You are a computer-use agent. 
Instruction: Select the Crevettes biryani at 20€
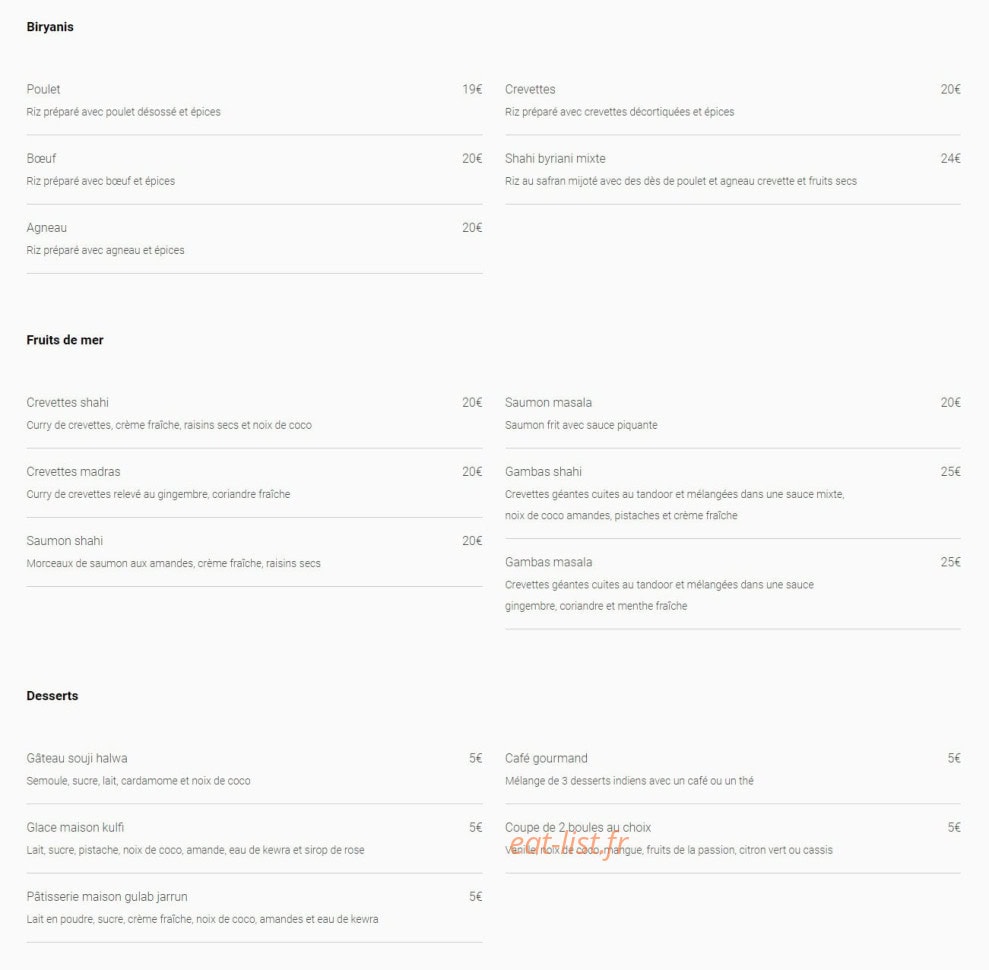coord(732,100)
